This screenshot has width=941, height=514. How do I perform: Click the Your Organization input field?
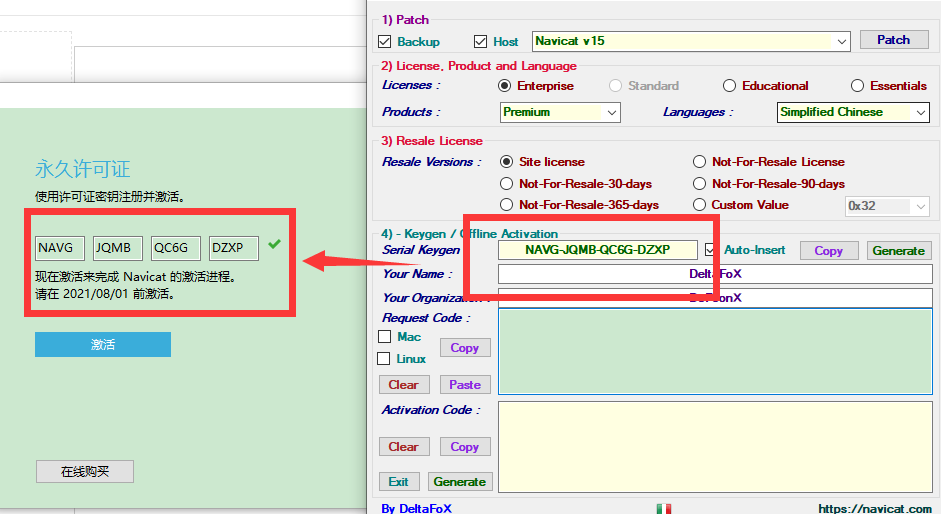click(715, 298)
